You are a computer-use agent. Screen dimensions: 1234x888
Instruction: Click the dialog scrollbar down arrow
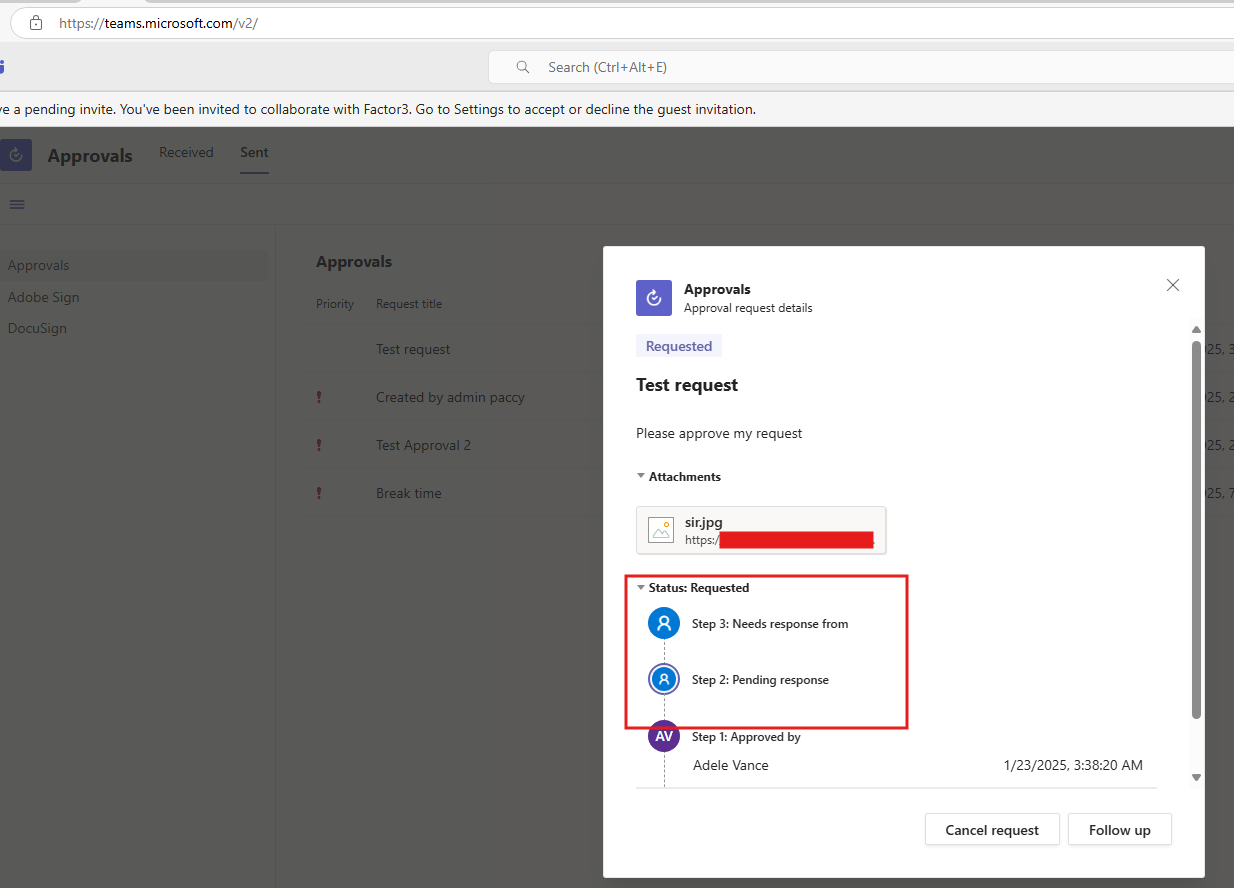1196,777
